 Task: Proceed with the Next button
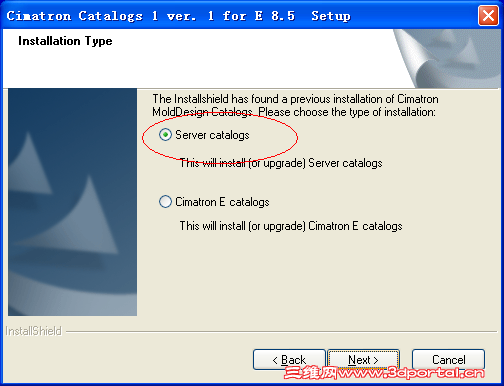(363, 360)
